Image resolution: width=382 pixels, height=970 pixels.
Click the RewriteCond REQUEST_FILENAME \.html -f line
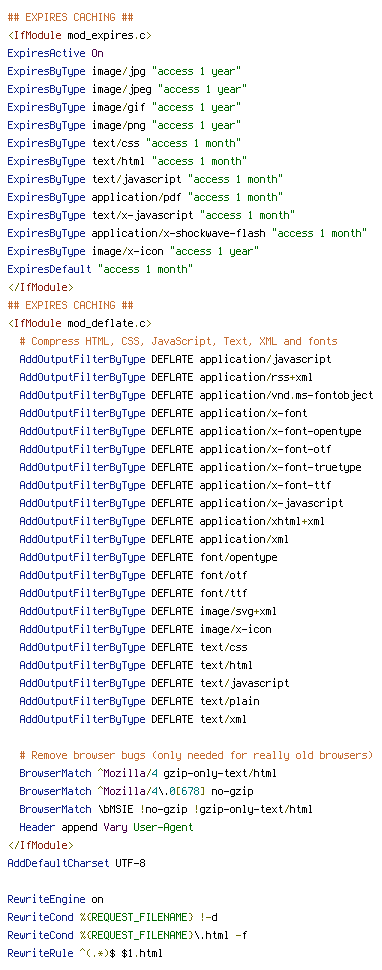click(x=127, y=935)
